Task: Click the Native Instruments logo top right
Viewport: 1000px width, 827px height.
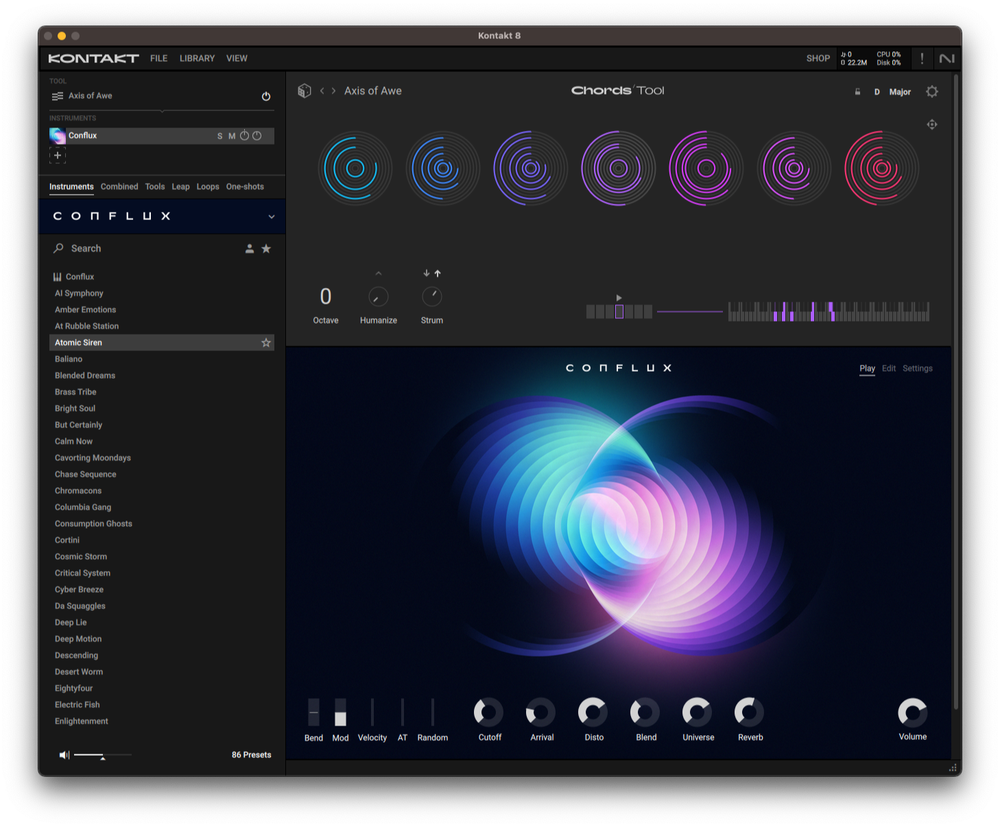Action: (946, 60)
